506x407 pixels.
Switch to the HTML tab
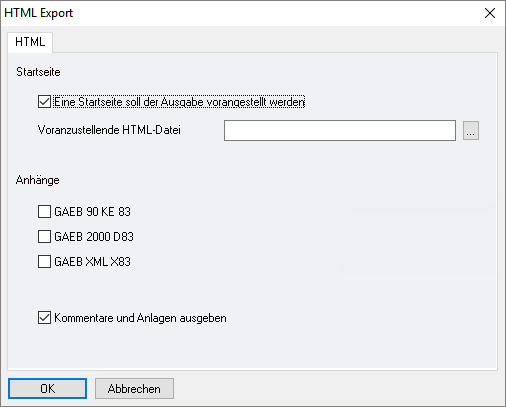pos(30,42)
